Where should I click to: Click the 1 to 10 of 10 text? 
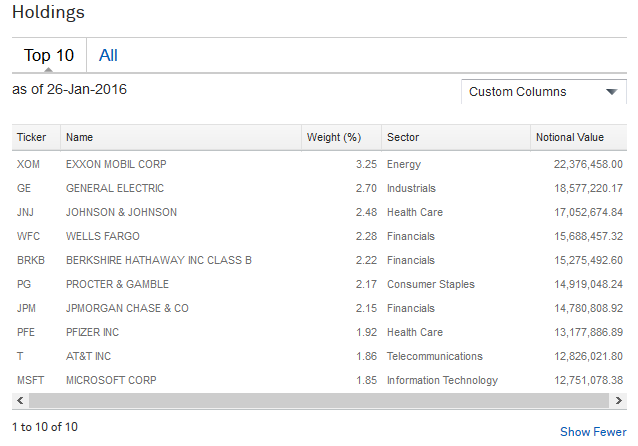tap(45, 427)
